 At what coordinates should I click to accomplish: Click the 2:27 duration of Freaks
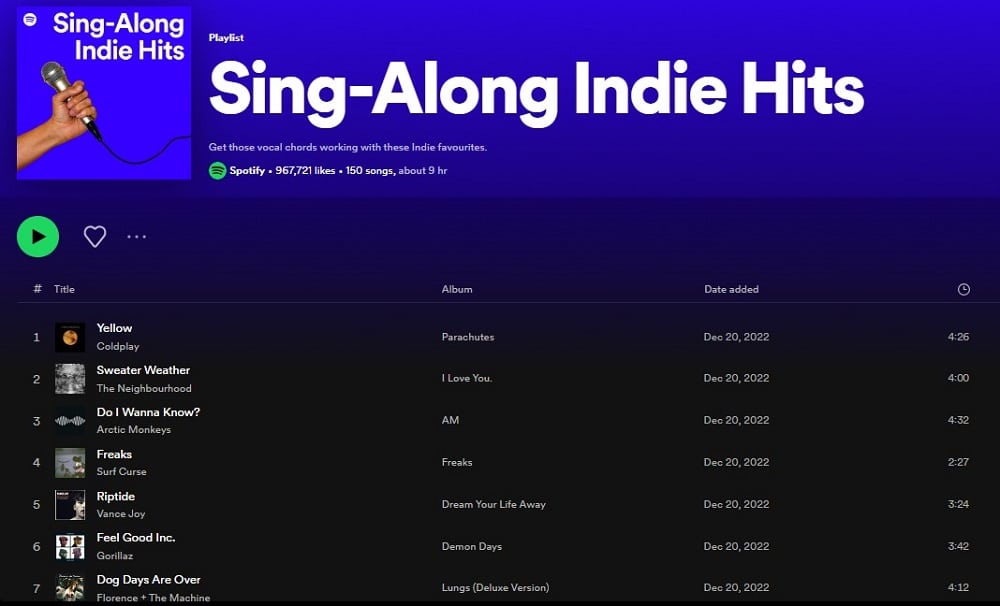(959, 462)
